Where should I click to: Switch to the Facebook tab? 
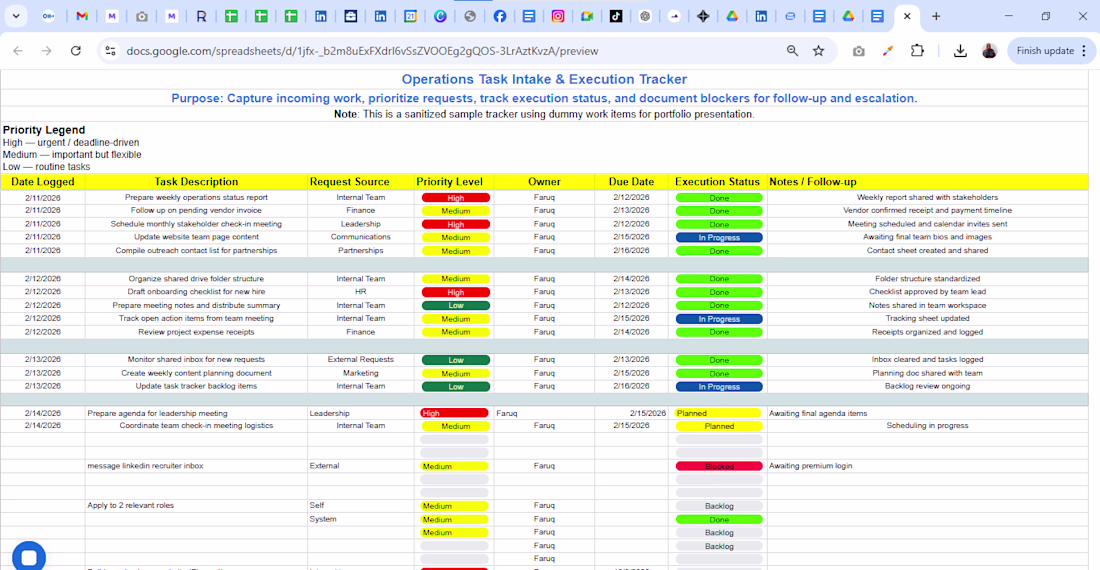499,16
